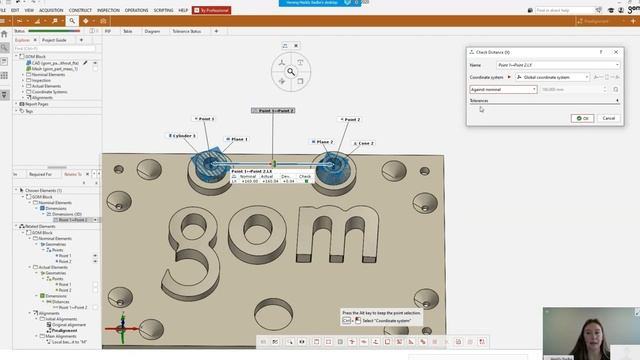
Task: Click the second icon in bottom viewport toolbar
Action: [275, 342]
